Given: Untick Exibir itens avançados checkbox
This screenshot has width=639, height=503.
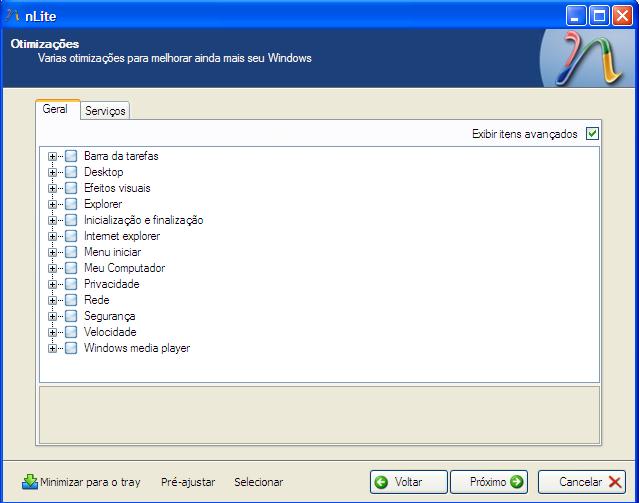Looking at the screenshot, I should [x=592, y=134].
